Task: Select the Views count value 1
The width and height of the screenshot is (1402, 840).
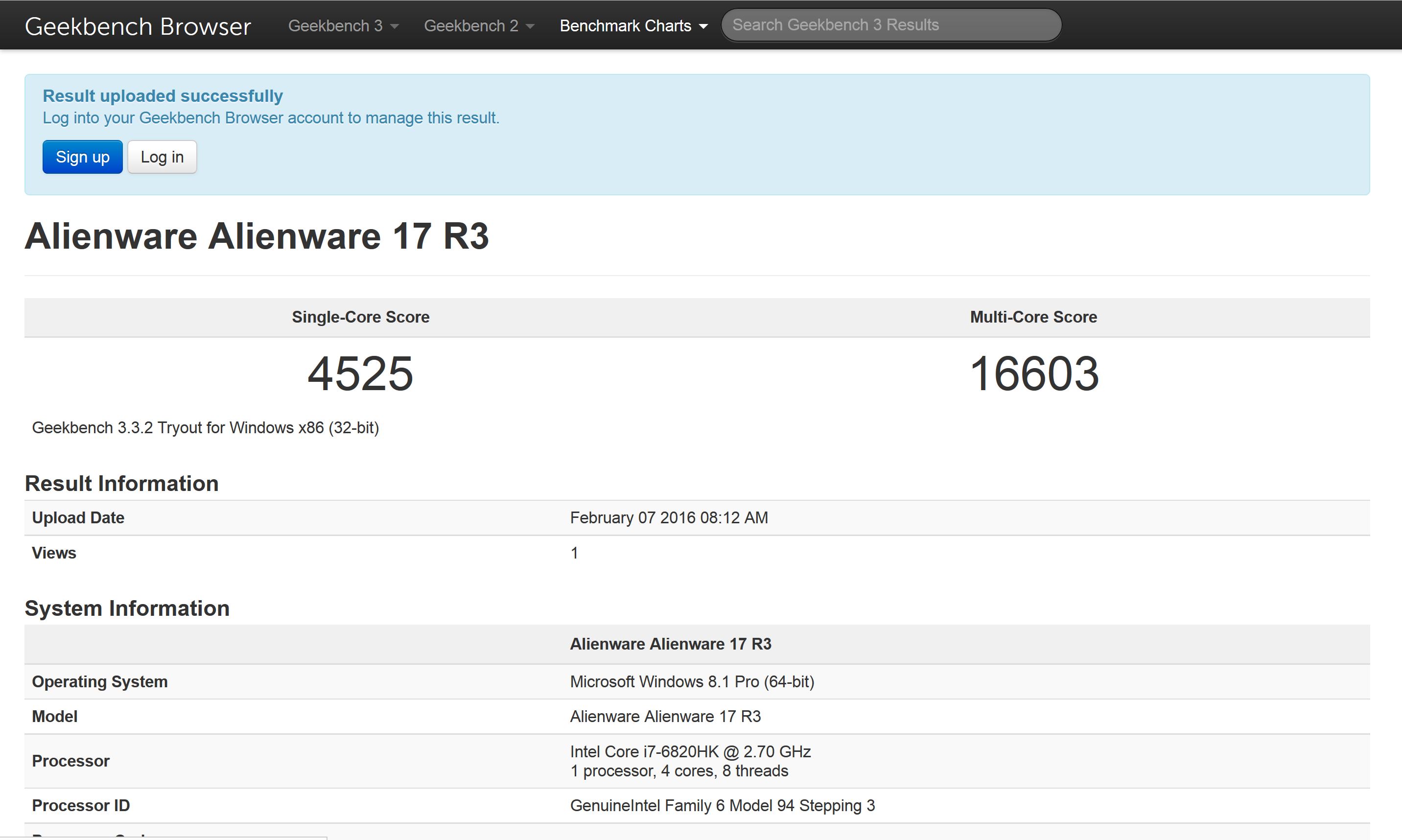Action: tap(574, 553)
